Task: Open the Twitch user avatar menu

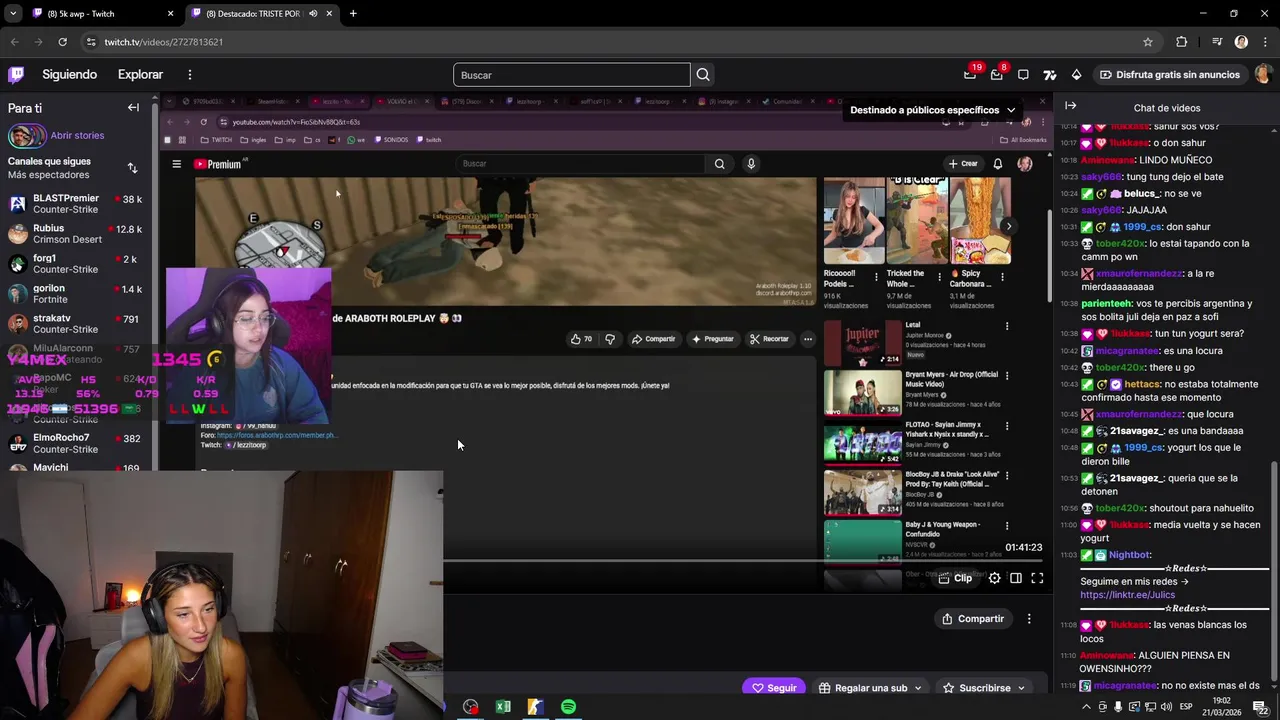Action: [1263, 74]
